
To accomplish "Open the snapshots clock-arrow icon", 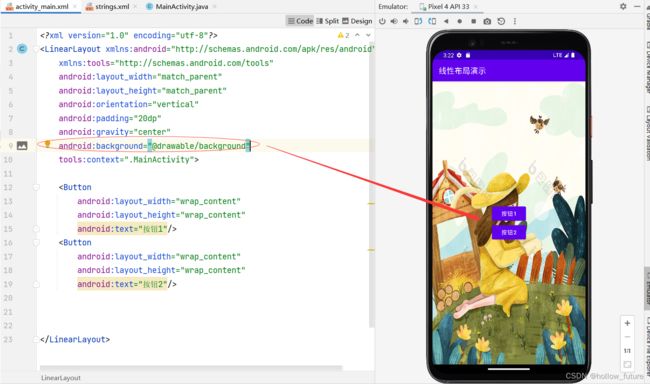I will (x=501, y=21).
